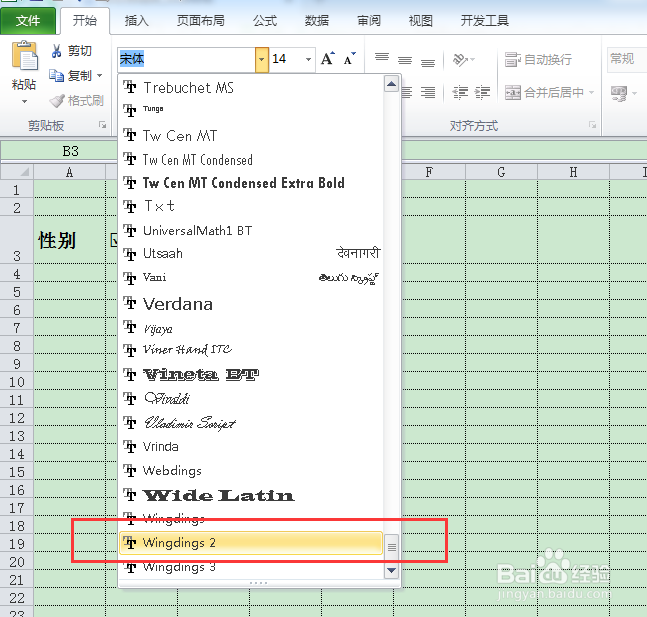
Task: Choose Vrinda font
Action: point(251,447)
